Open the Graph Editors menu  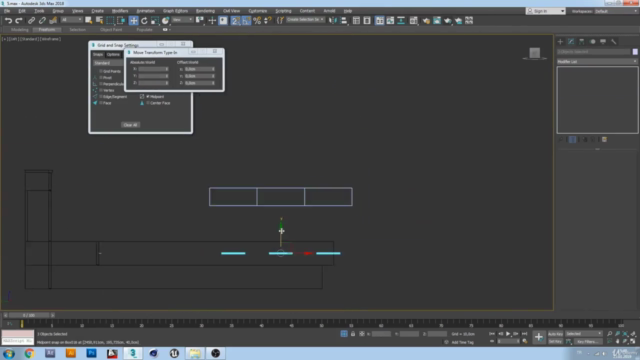(176, 11)
